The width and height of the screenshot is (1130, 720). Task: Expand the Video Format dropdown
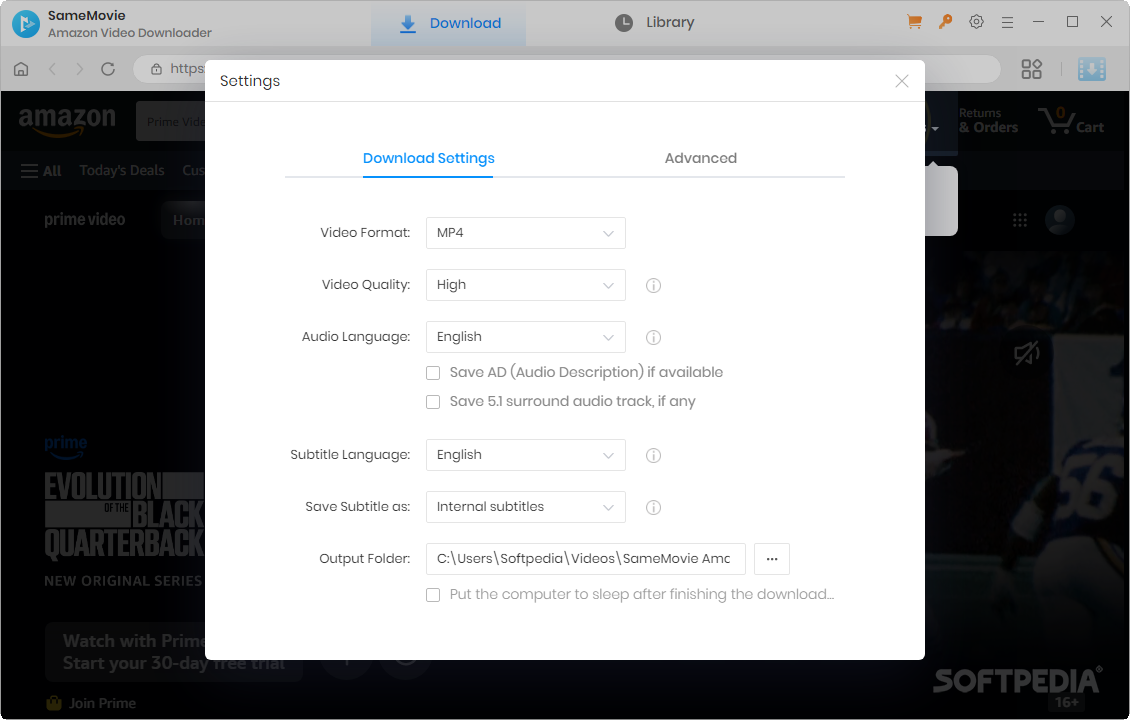tap(525, 234)
